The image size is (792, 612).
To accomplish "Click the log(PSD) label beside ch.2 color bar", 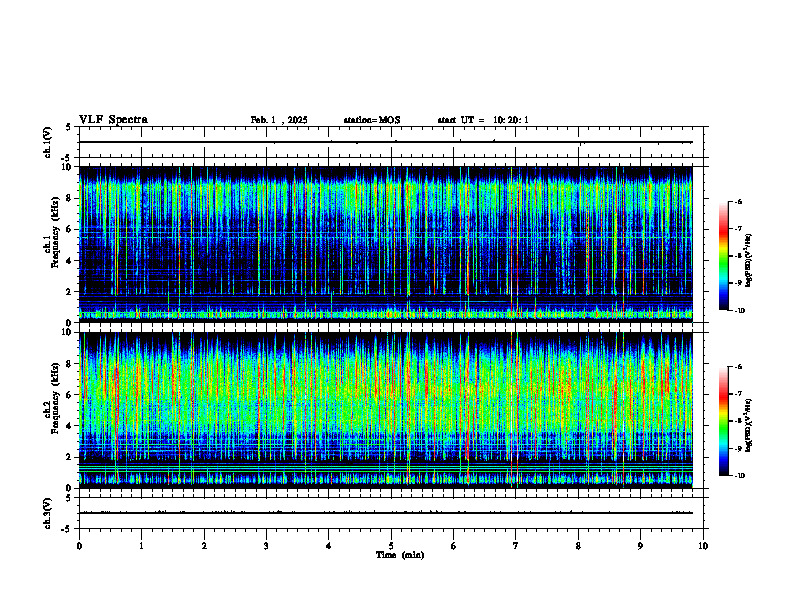I will point(749,426).
